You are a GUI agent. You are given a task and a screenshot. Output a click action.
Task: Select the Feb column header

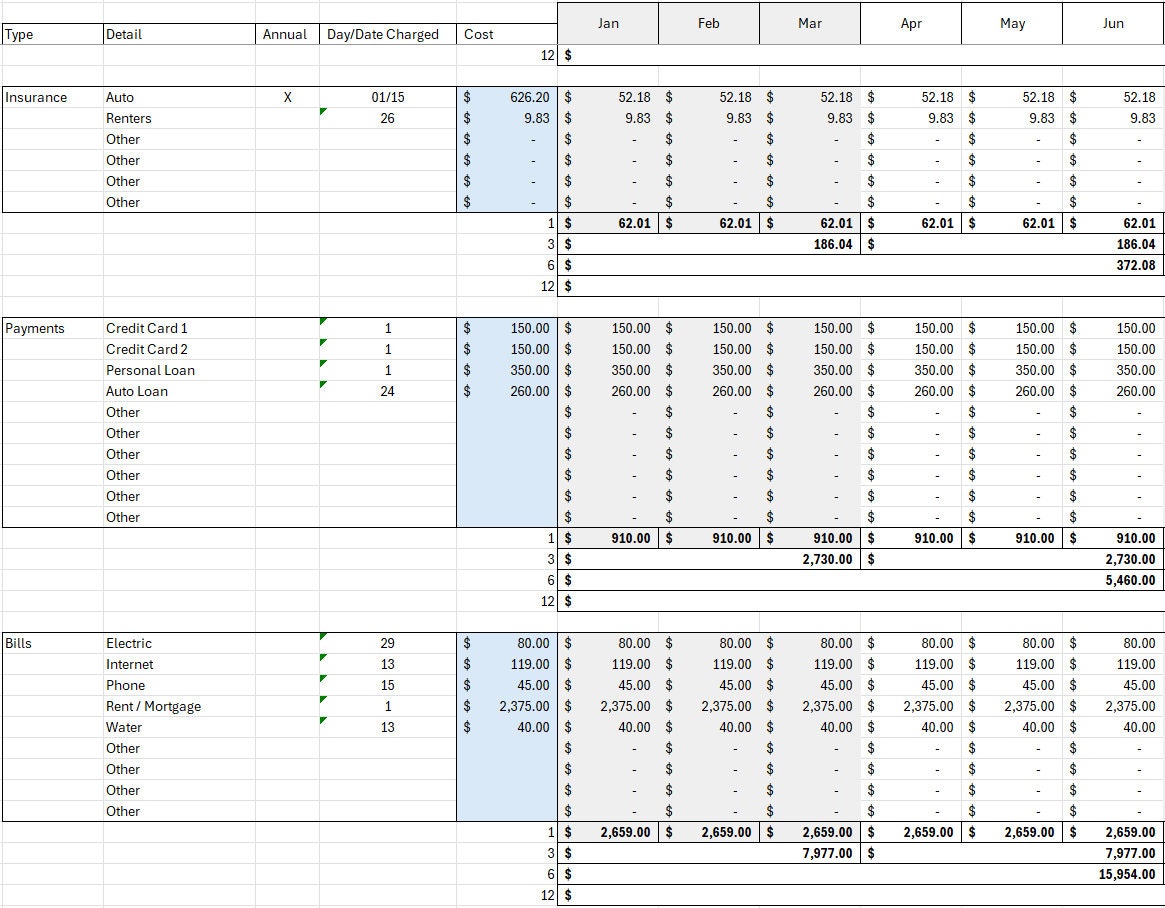point(709,23)
